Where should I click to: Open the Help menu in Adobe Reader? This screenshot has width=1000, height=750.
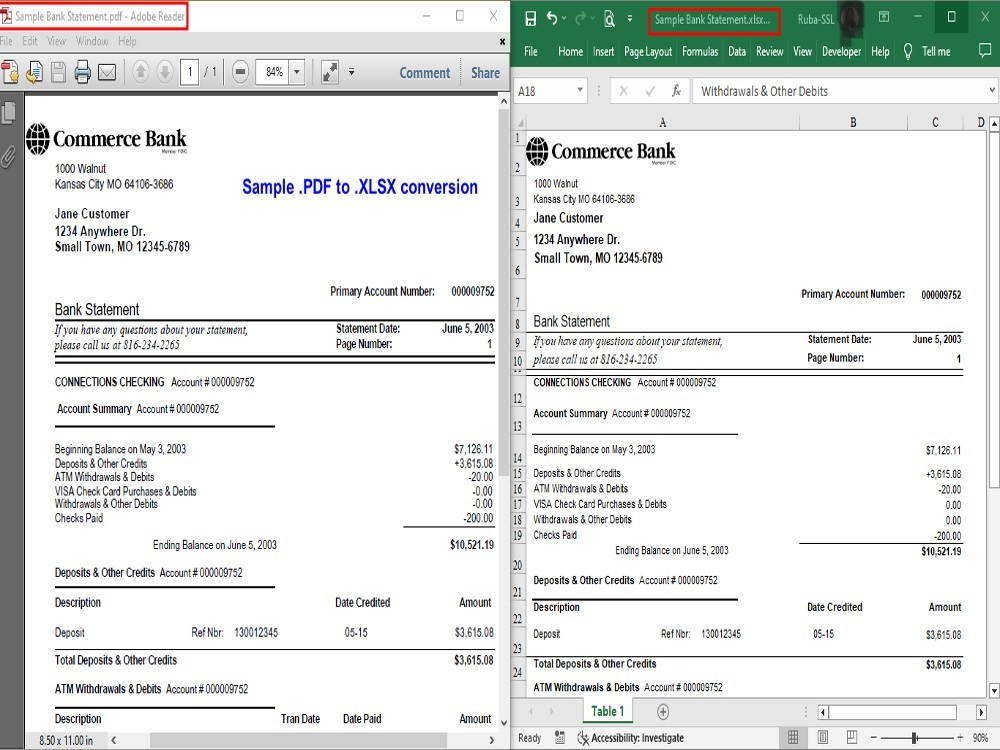[127, 41]
